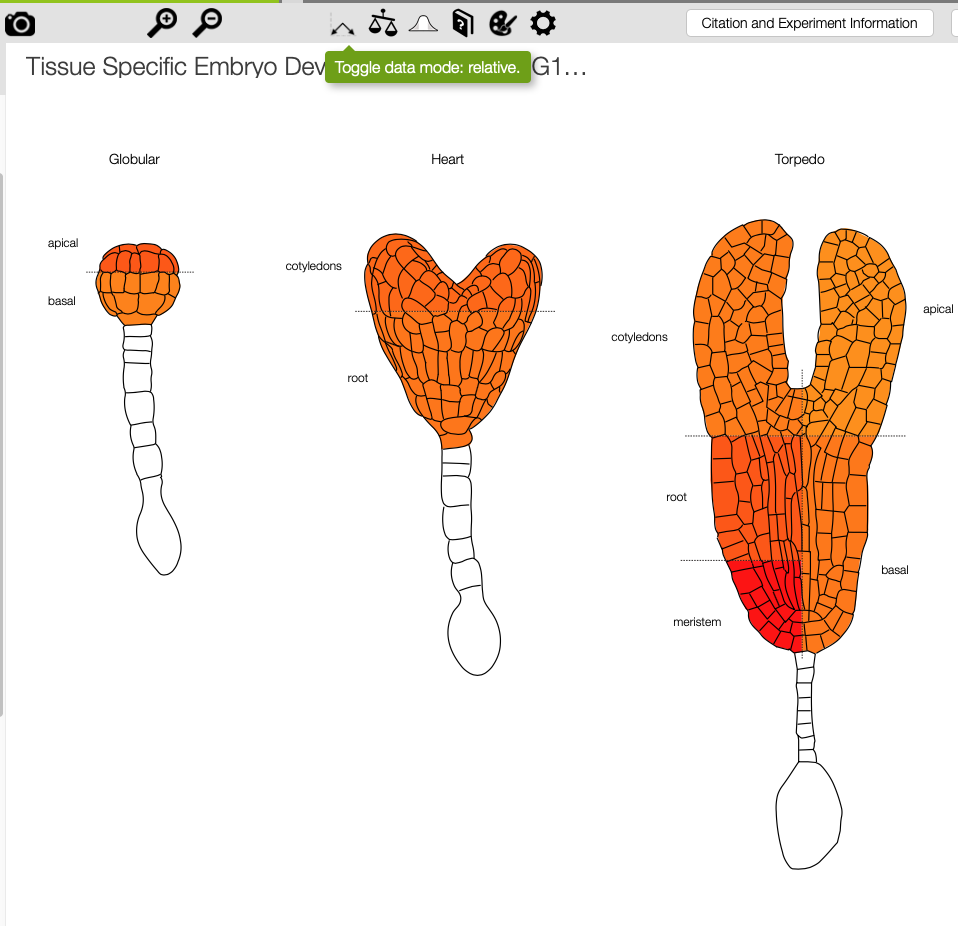Open the help book icon
This screenshot has height=926, width=958.
463,24
